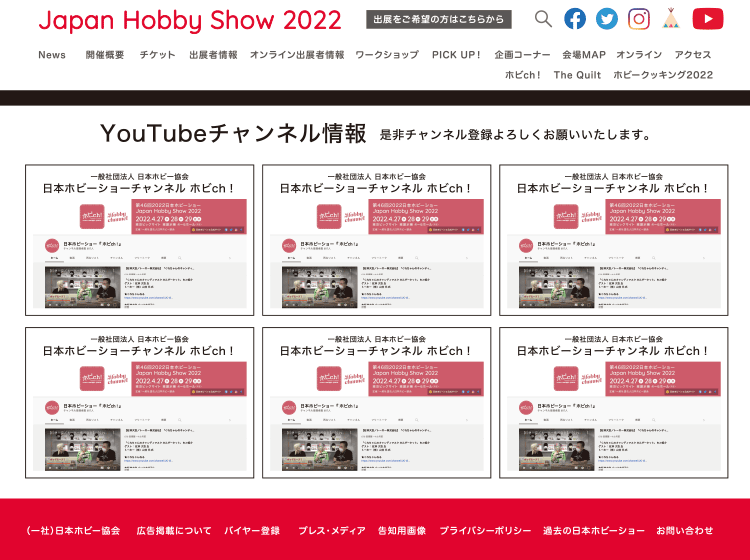Open the 開催概要 menu item
Screen dimensions: 750x560
tap(105, 55)
